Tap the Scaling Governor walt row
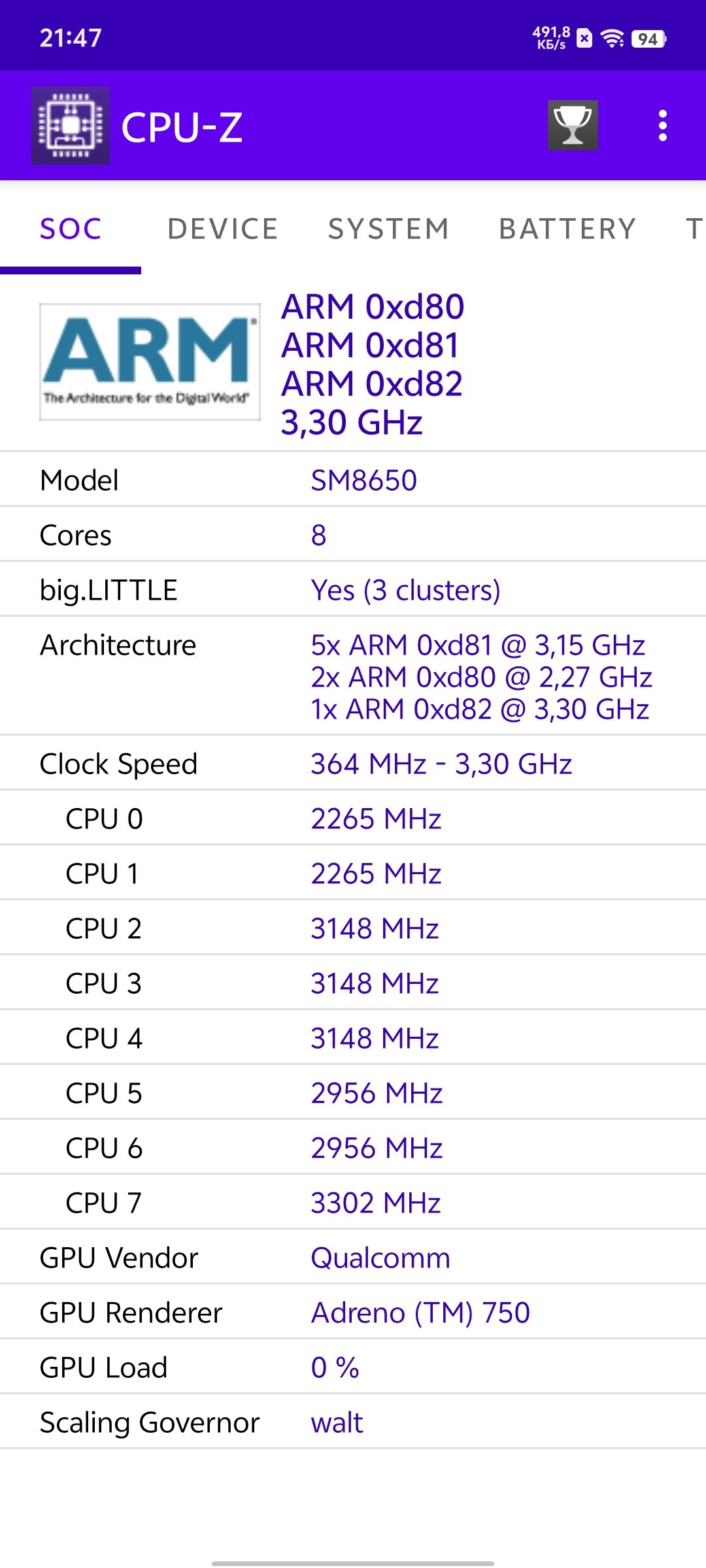 pos(353,1422)
